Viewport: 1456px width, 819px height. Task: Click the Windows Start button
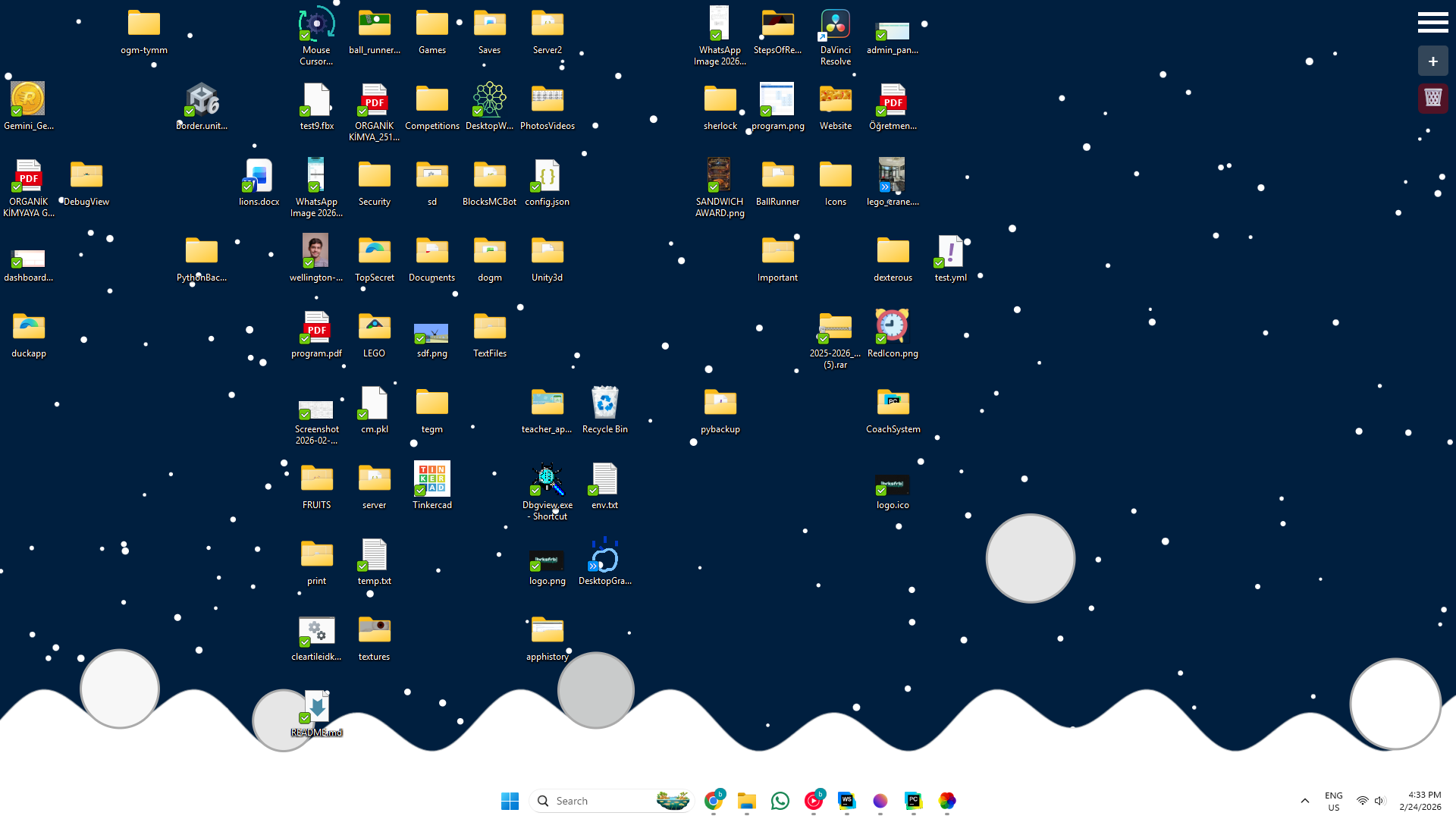click(x=510, y=801)
